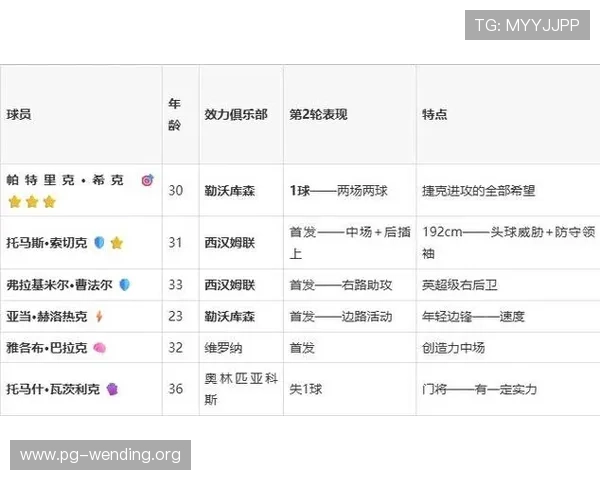
Task: Click the cell 首发——中场+后插上
Action: 350,243
